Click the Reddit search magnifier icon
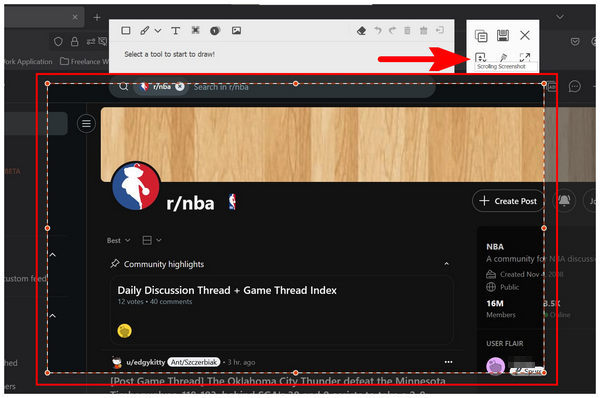This screenshot has width=600, height=398. (123, 86)
